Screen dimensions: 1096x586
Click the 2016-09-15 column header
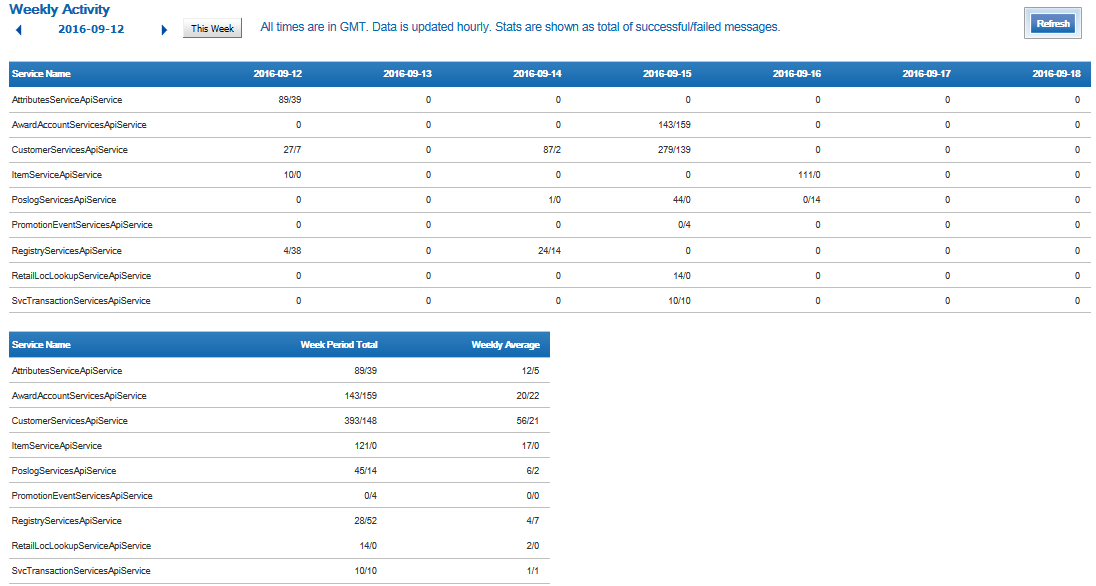(667, 73)
